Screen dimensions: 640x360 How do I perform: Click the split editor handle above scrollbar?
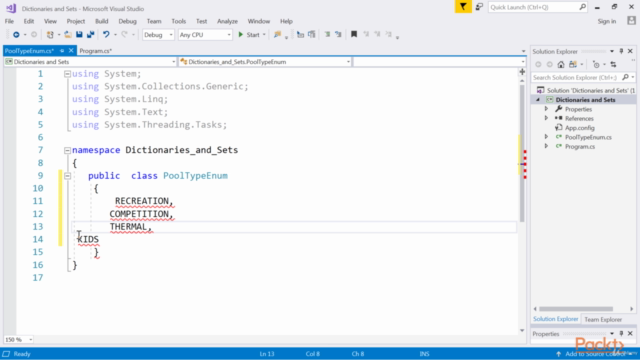click(x=522, y=72)
